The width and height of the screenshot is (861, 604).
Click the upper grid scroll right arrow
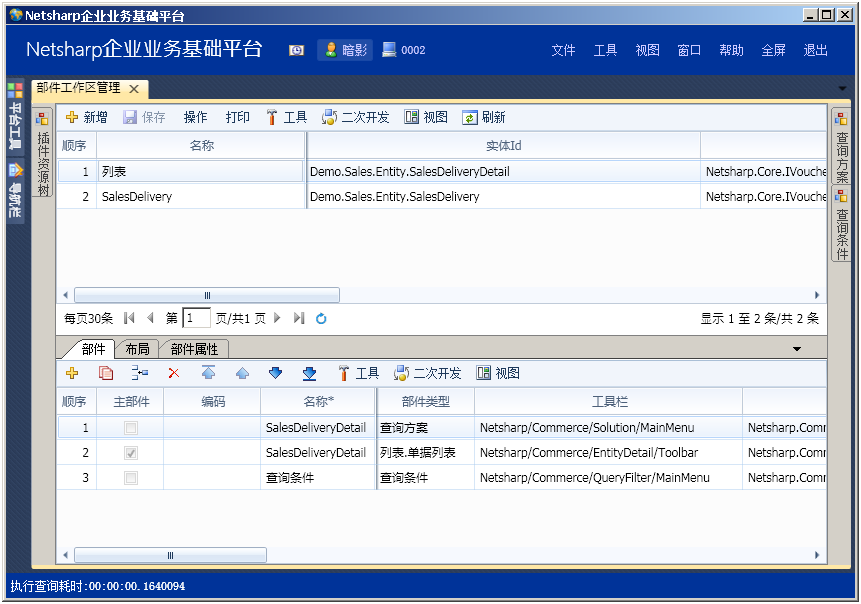pyautogui.click(x=817, y=295)
